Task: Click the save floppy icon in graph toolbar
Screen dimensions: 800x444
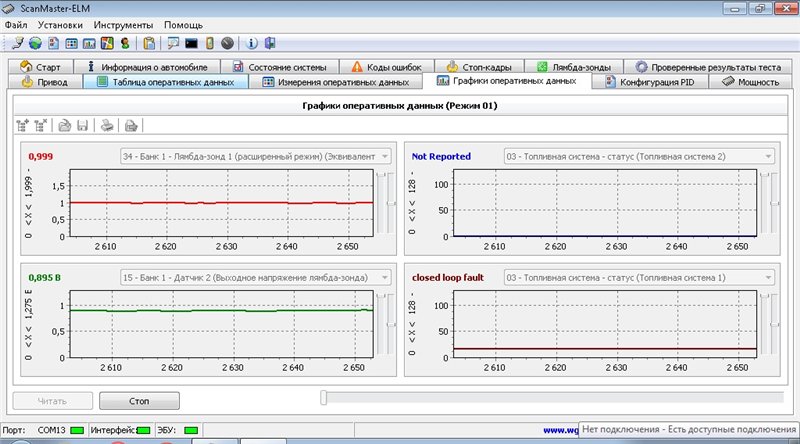Action: tap(83, 125)
